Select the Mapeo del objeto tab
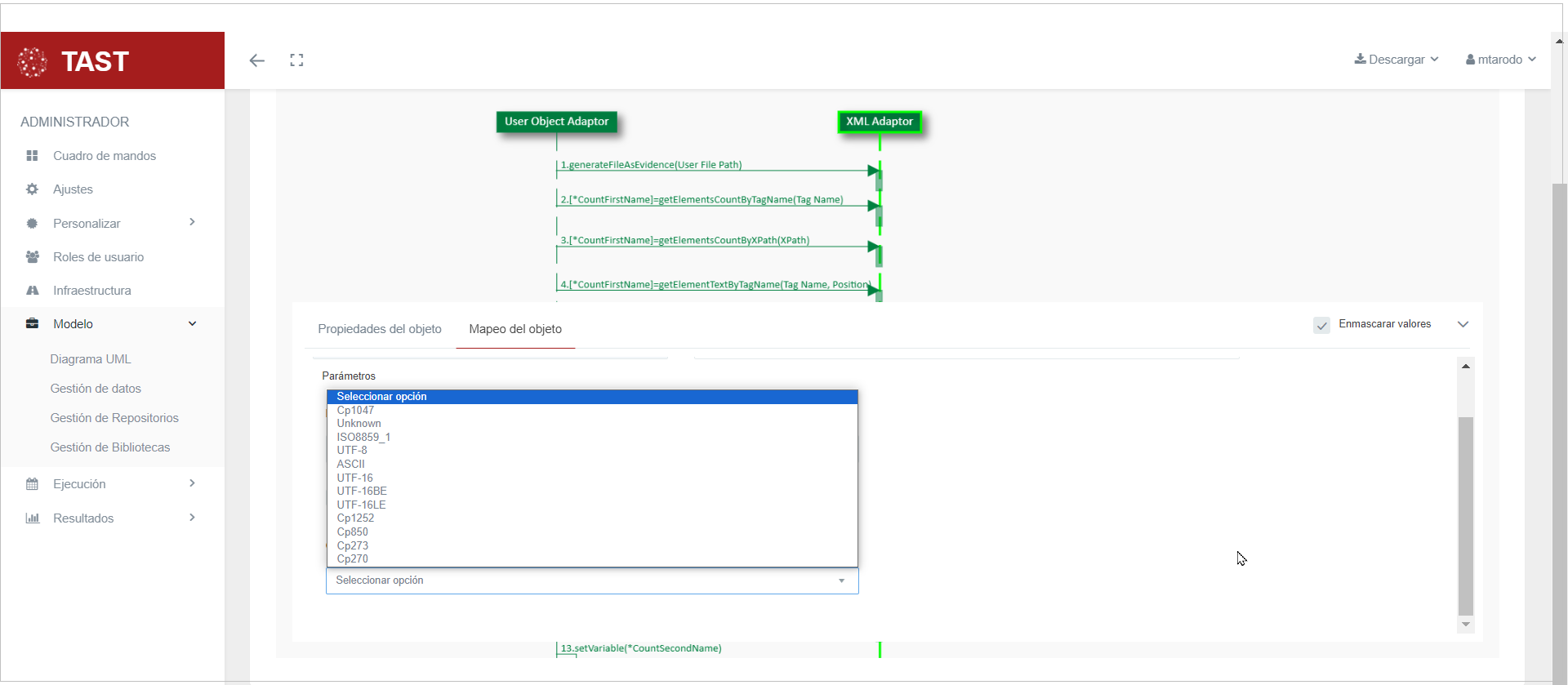The height and width of the screenshot is (685, 1568). pyautogui.click(x=515, y=329)
